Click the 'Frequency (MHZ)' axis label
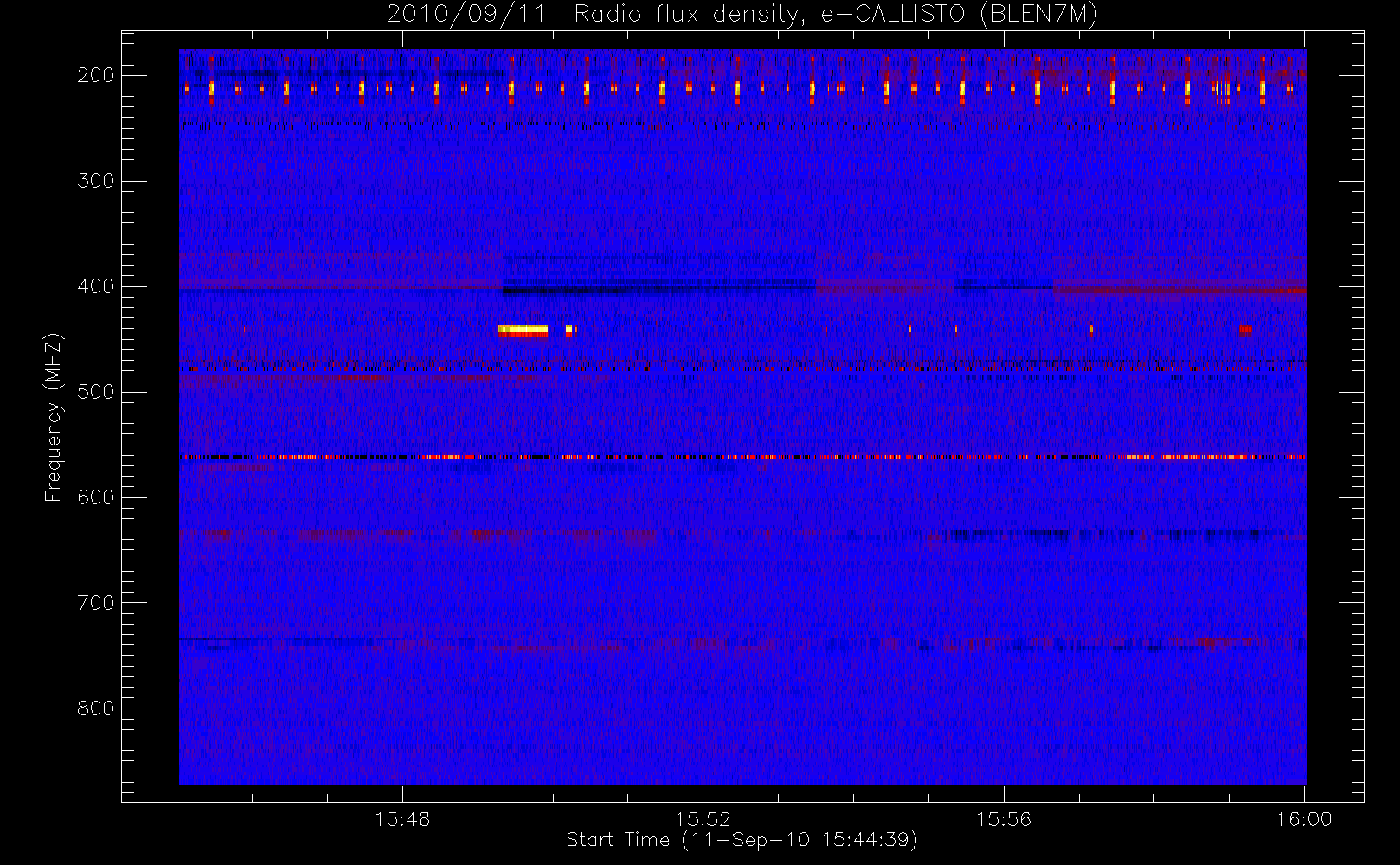Viewport: 1400px width, 865px height. coord(54,417)
